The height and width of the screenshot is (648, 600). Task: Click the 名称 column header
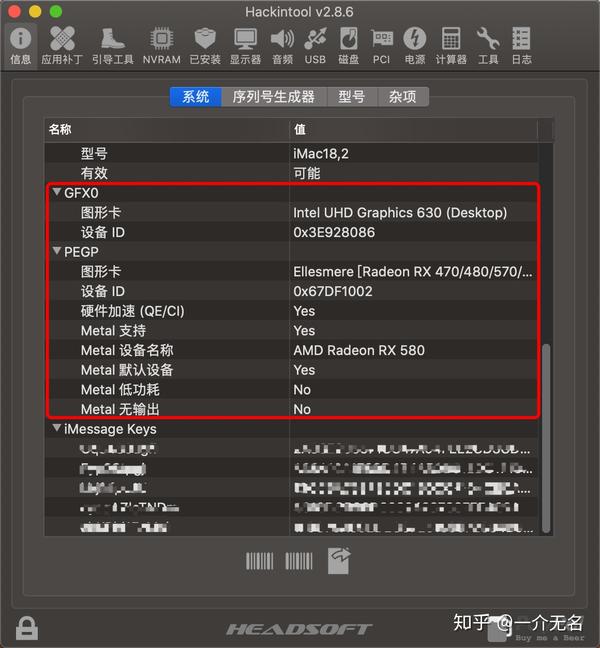[167, 130]
